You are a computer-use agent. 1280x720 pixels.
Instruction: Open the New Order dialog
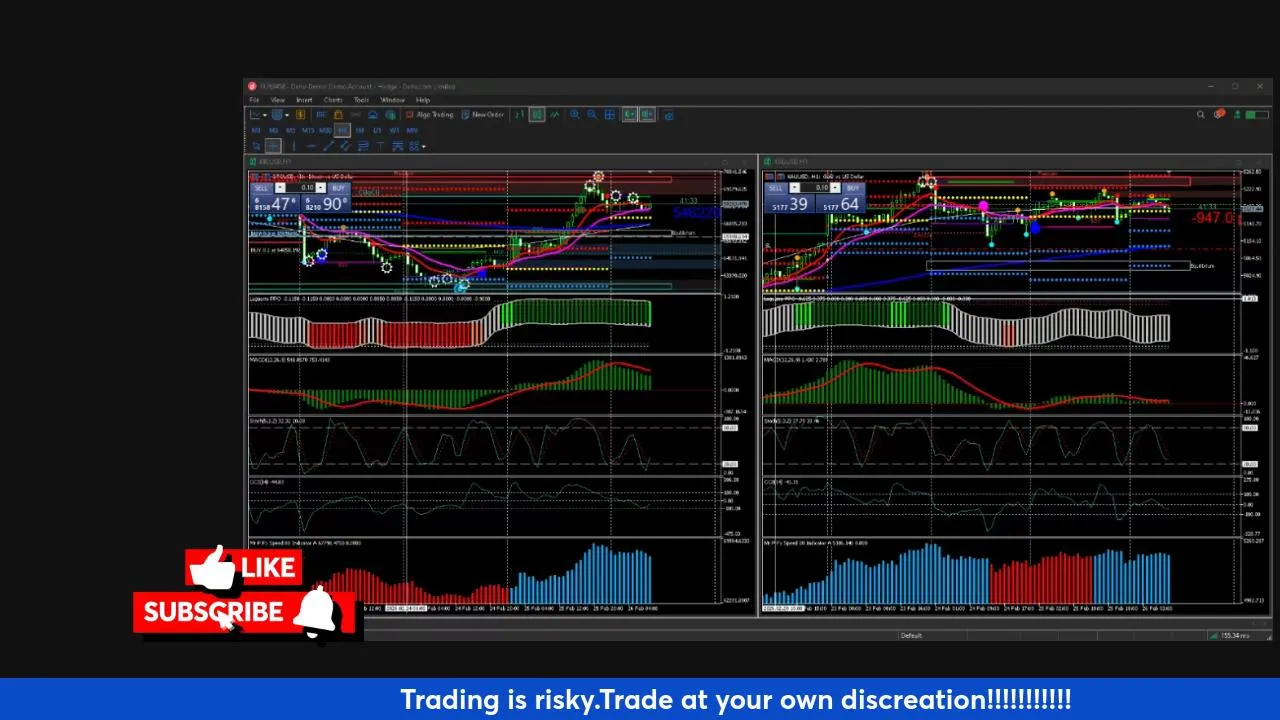[x=483, y=115]
